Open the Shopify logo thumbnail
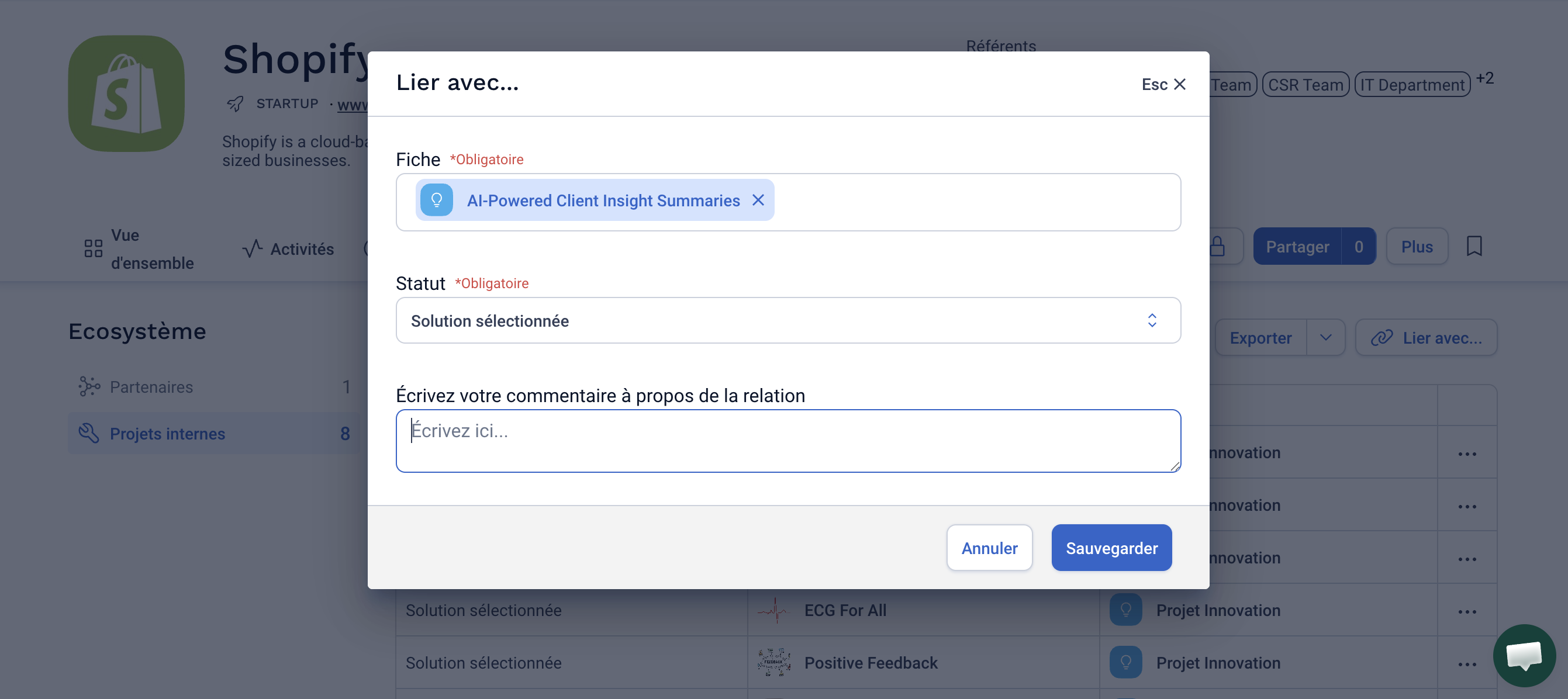The height and width of the screenshot is (699, 1568). point(126,93)
